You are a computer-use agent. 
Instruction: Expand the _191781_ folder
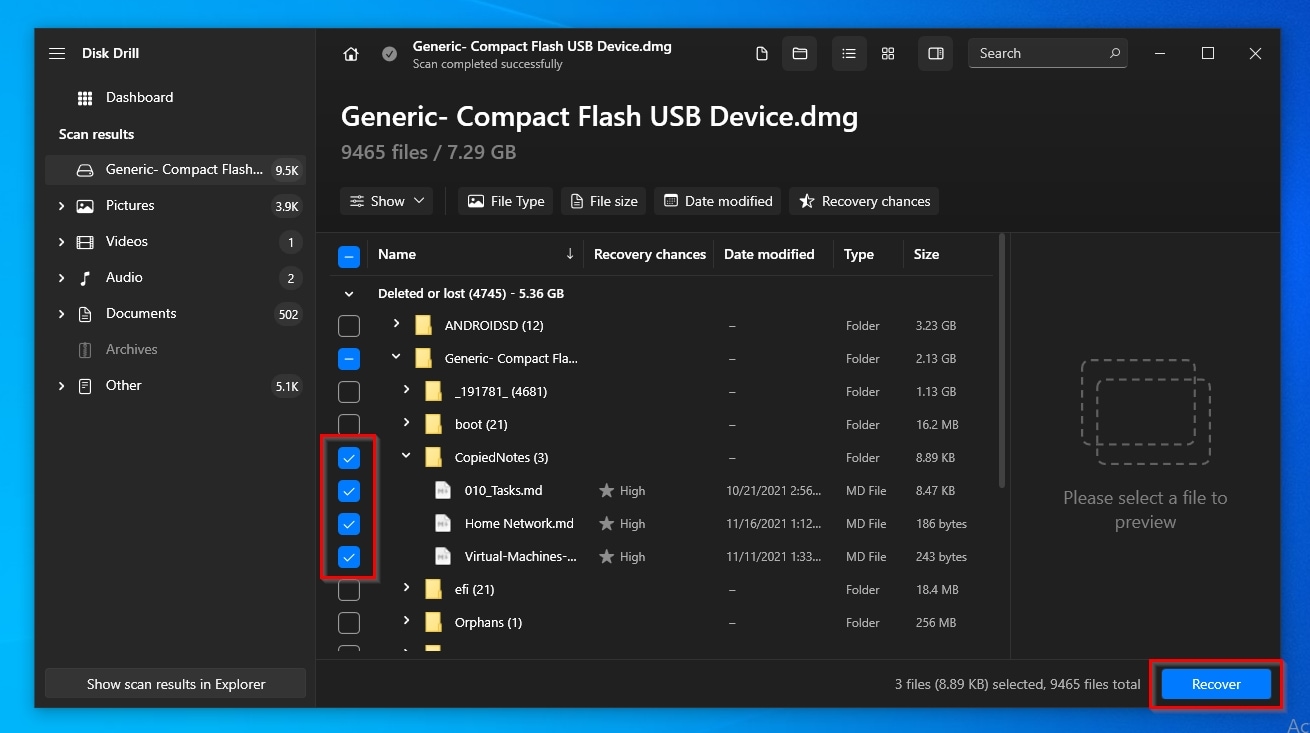tap(406, 390)
